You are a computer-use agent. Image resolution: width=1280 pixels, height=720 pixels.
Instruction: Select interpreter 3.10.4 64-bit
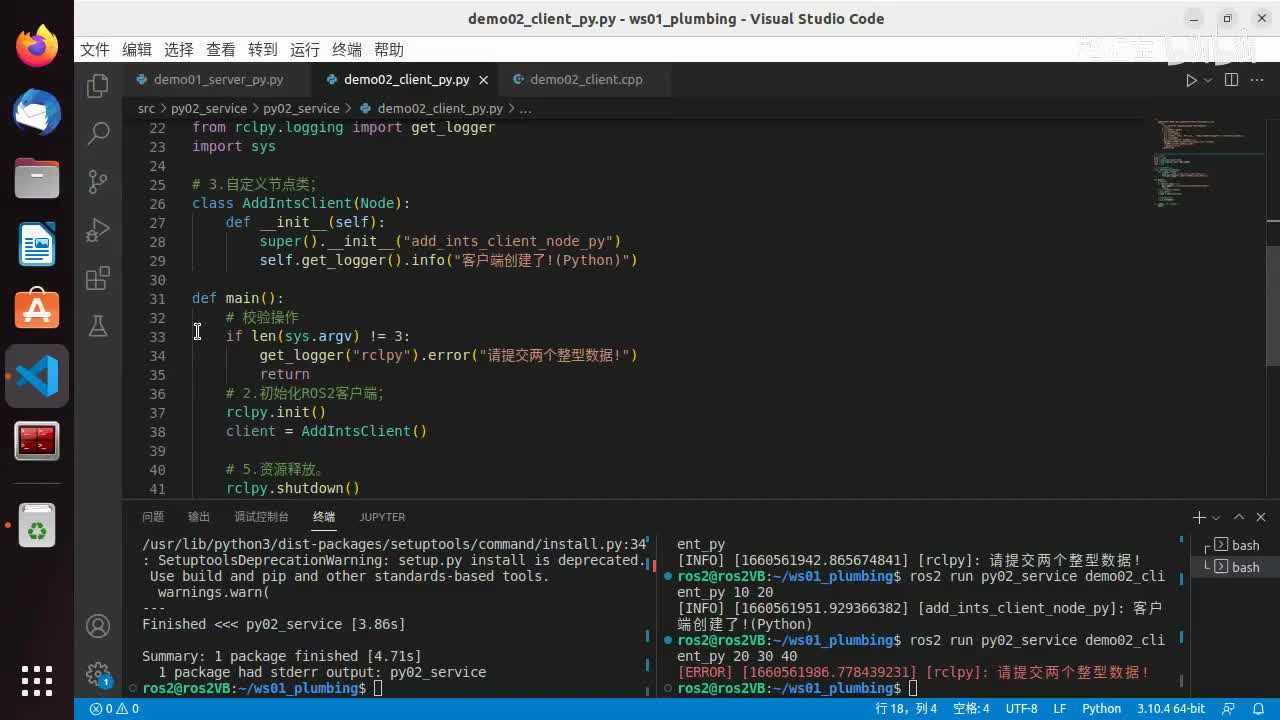point(1170,709)
